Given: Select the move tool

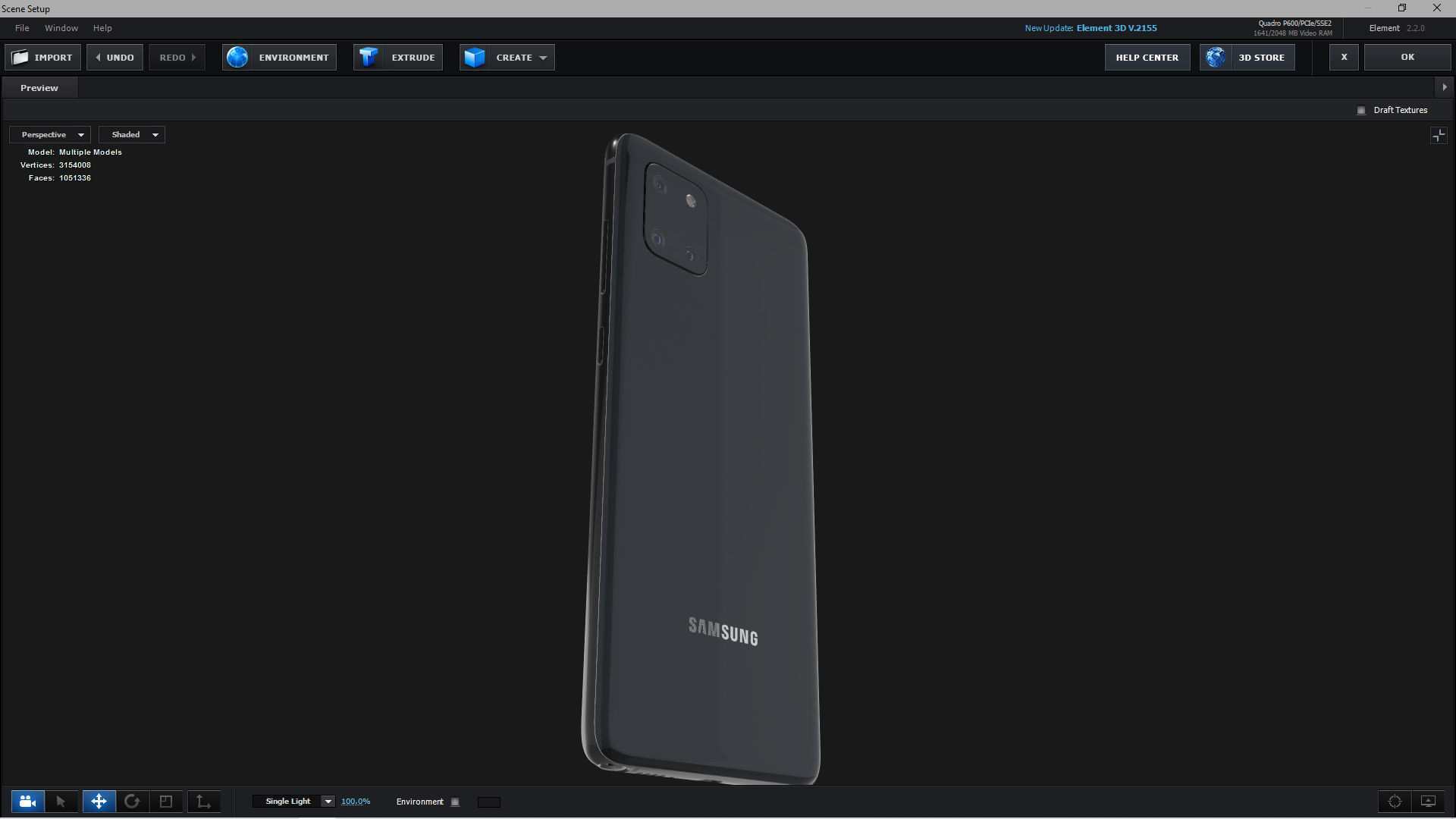Looking at the screenshot, I should [x=99, y=802].
